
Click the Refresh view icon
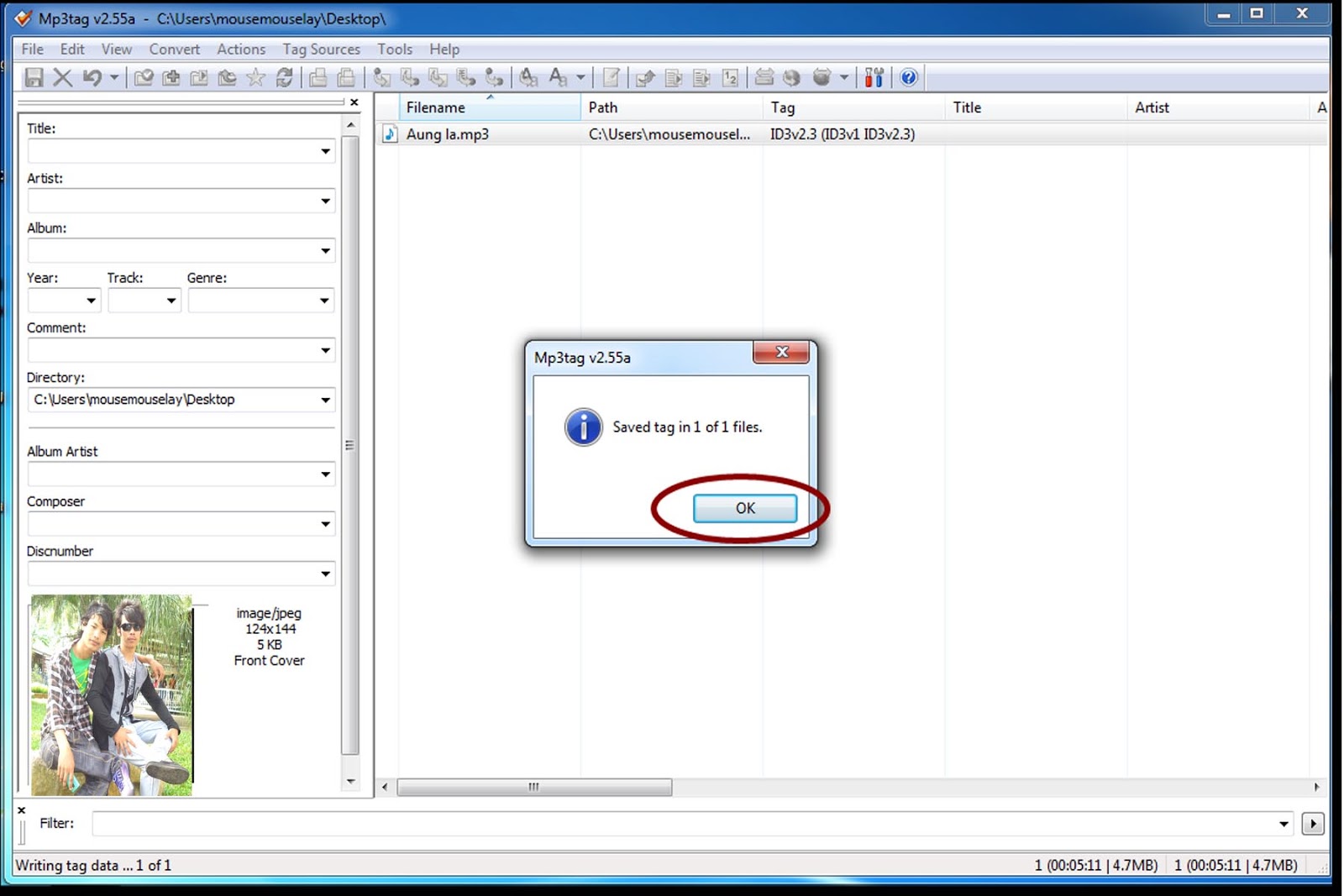coord(284,78)
